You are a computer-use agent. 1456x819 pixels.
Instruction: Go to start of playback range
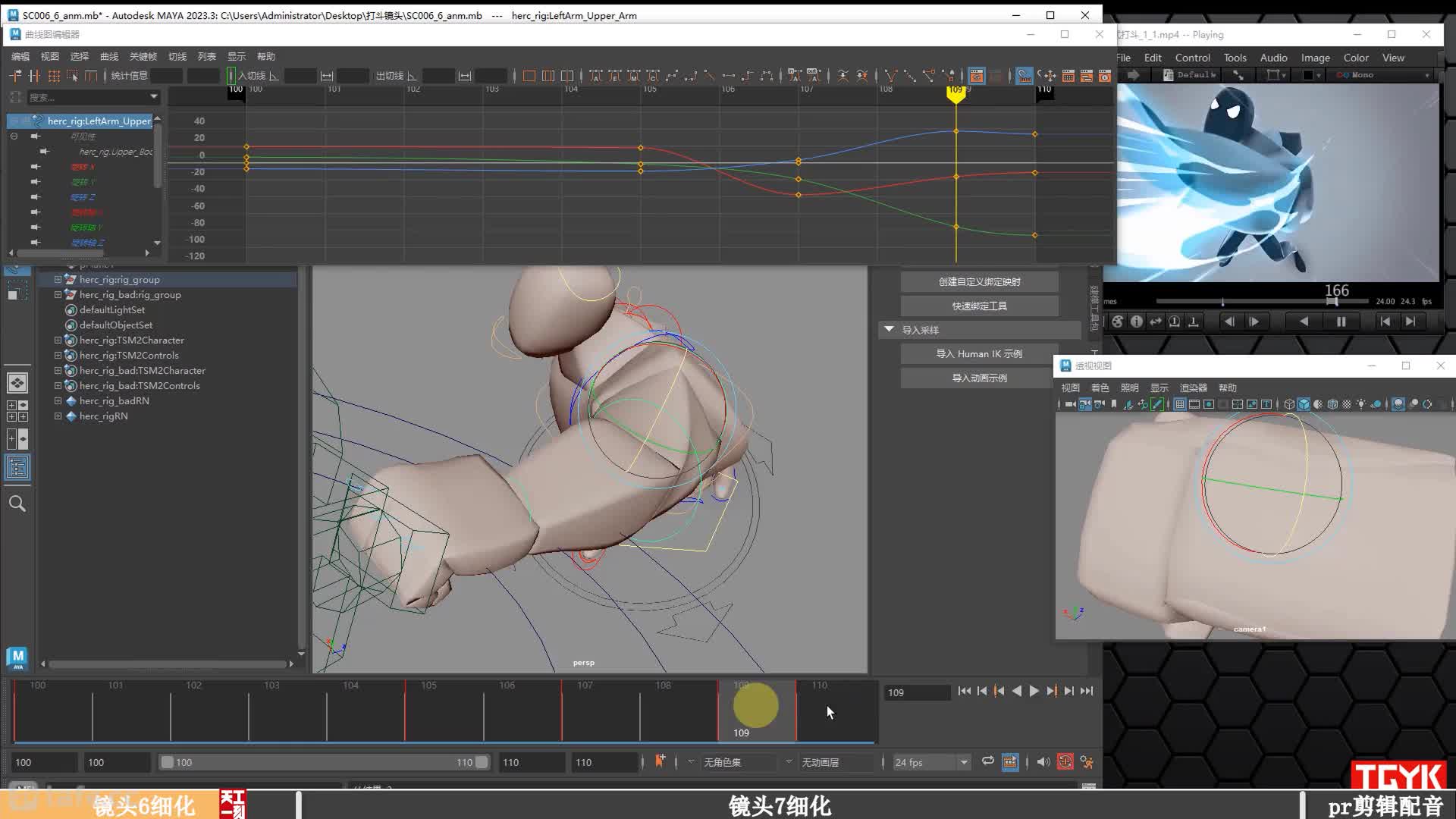coord(964,691)
